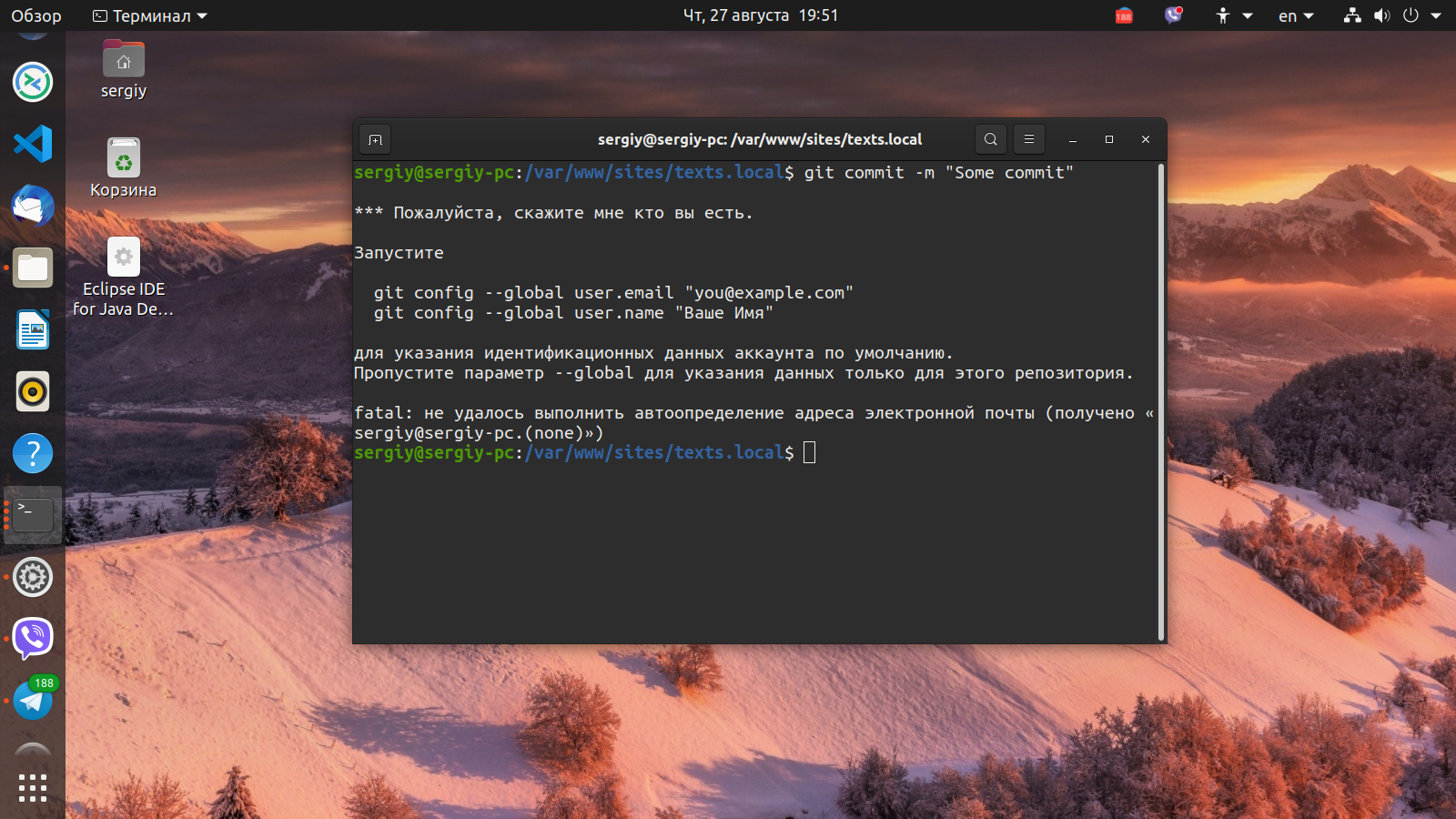Click the Запустите line in terminal
Viewport: 1456px width, 819px height.
click(399, 253)
